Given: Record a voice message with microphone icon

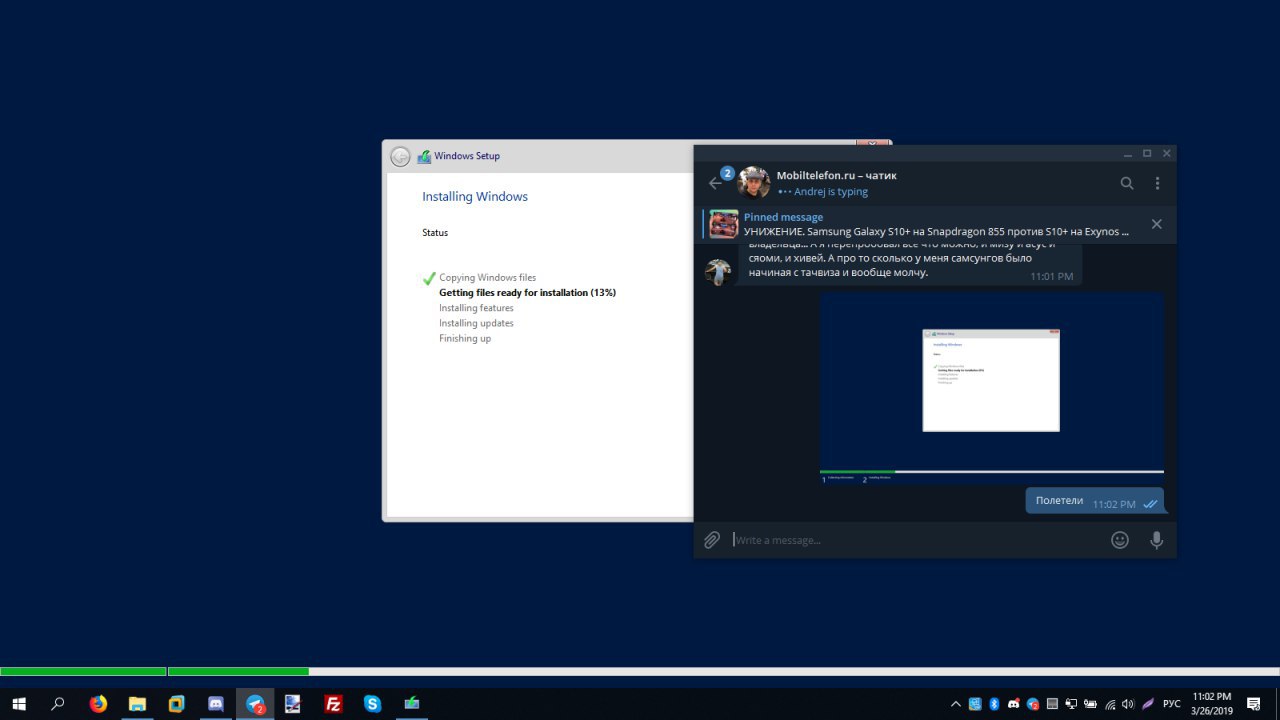Looking at the screenshot, I should tap(1157, 540).
